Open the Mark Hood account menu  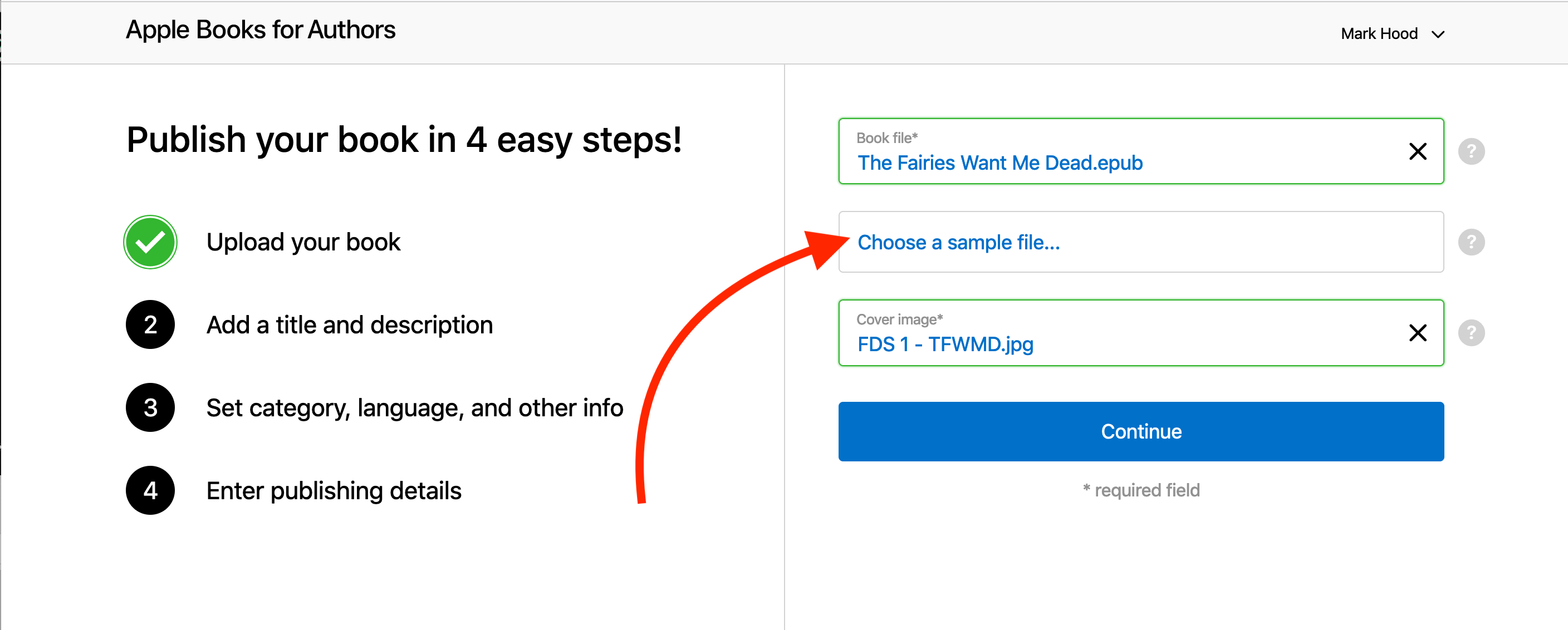pyautogui.click(x=1379, y=33)
